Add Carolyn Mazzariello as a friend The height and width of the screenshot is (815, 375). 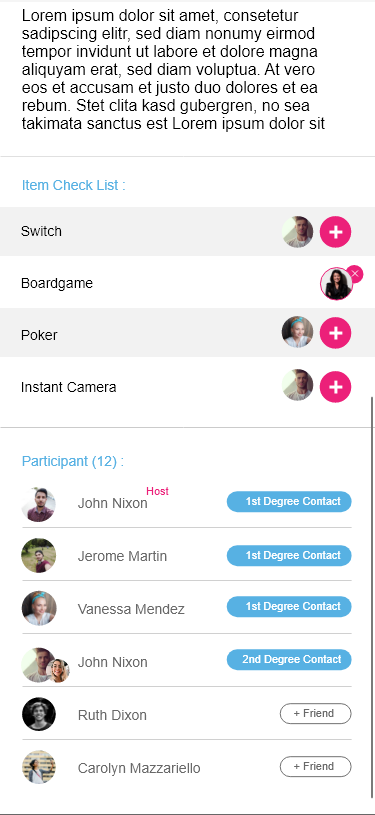(316, 767)
